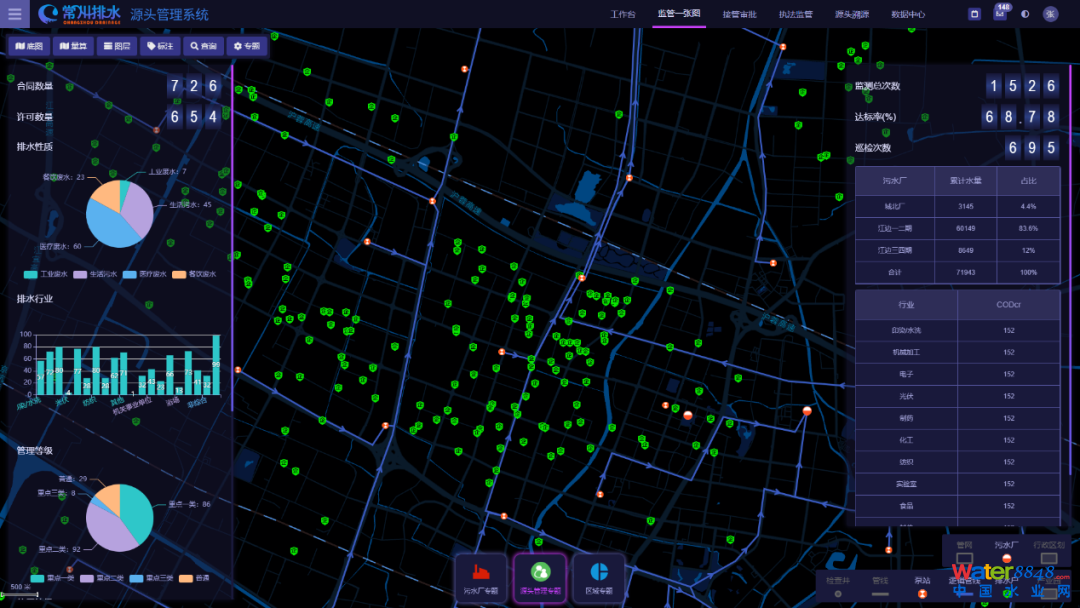
Task: Click the calendar icon in the header
Action: coord(974,14)
